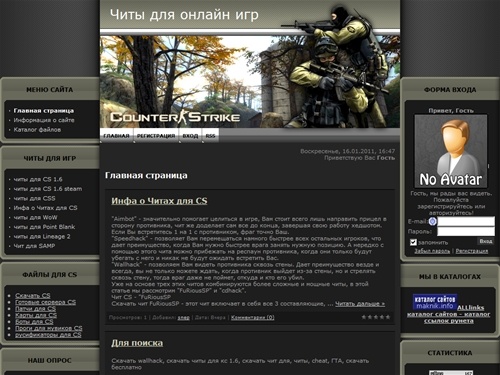
Task: Click Забыл пароль link
Action: [432, 251]
